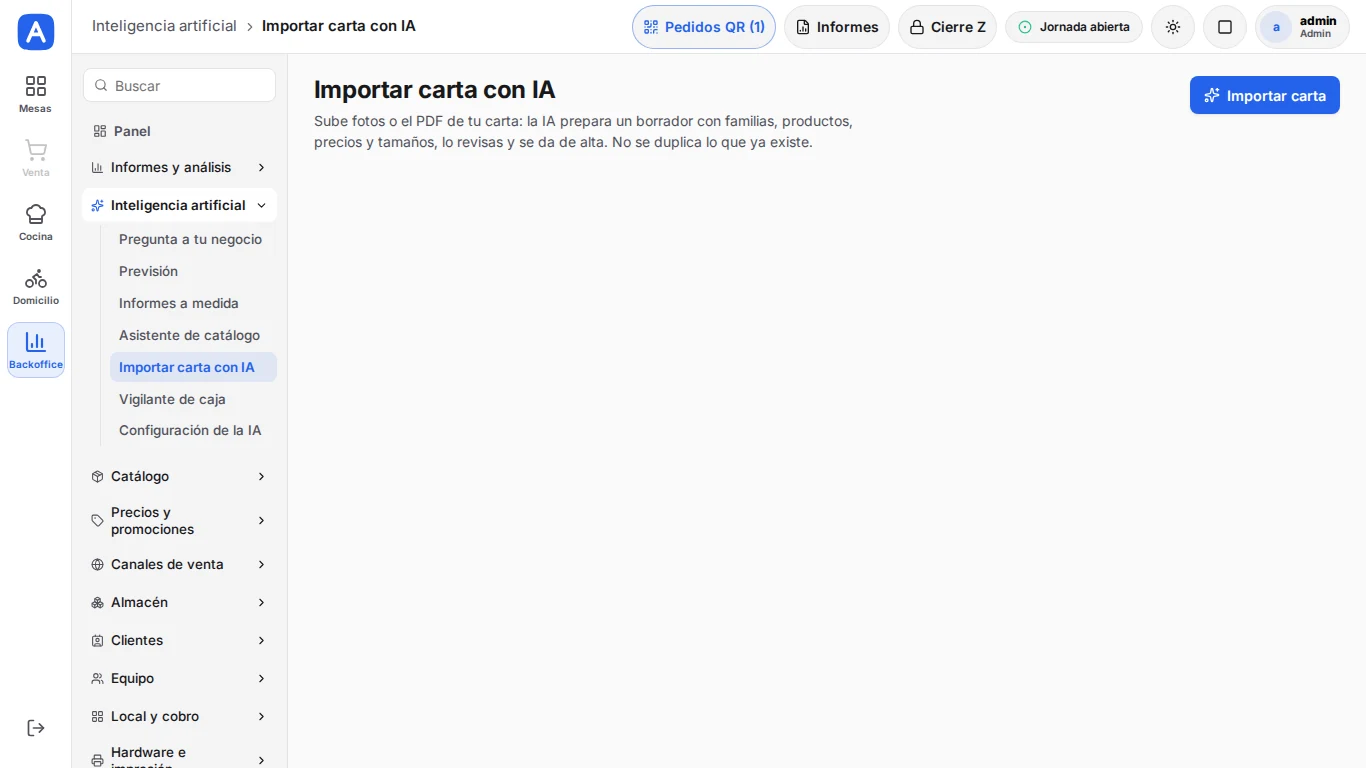1366x768 pixels.
Task: Open Informes a medida
Action: click(x=192, y=303)
